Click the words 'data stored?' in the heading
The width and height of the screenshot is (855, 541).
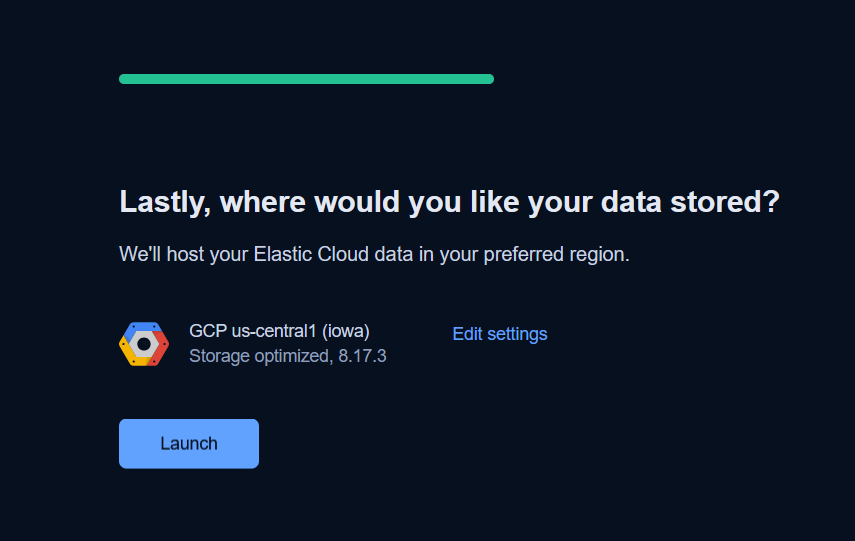coord(696,202)
